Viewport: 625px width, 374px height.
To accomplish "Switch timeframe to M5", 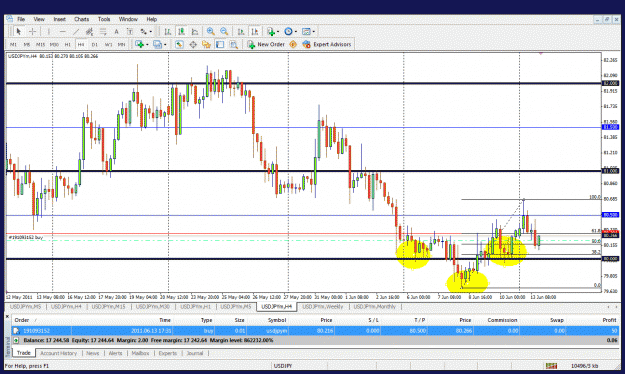I will pyautogui.click(x=27, y=45).
